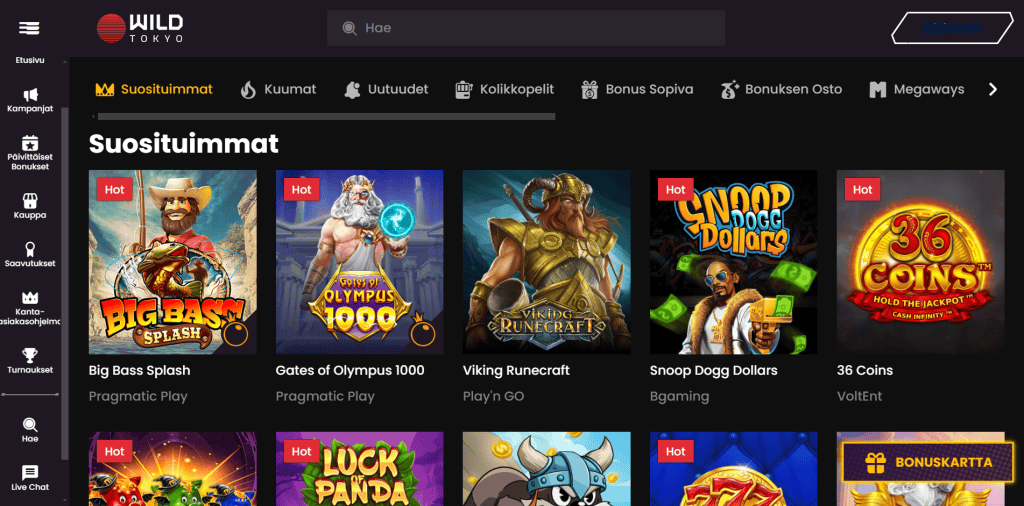The height and width of the screenshot is (506, 1024).
Task: Switch to Uutuudet category tab
Action: (x=386, y=89)
